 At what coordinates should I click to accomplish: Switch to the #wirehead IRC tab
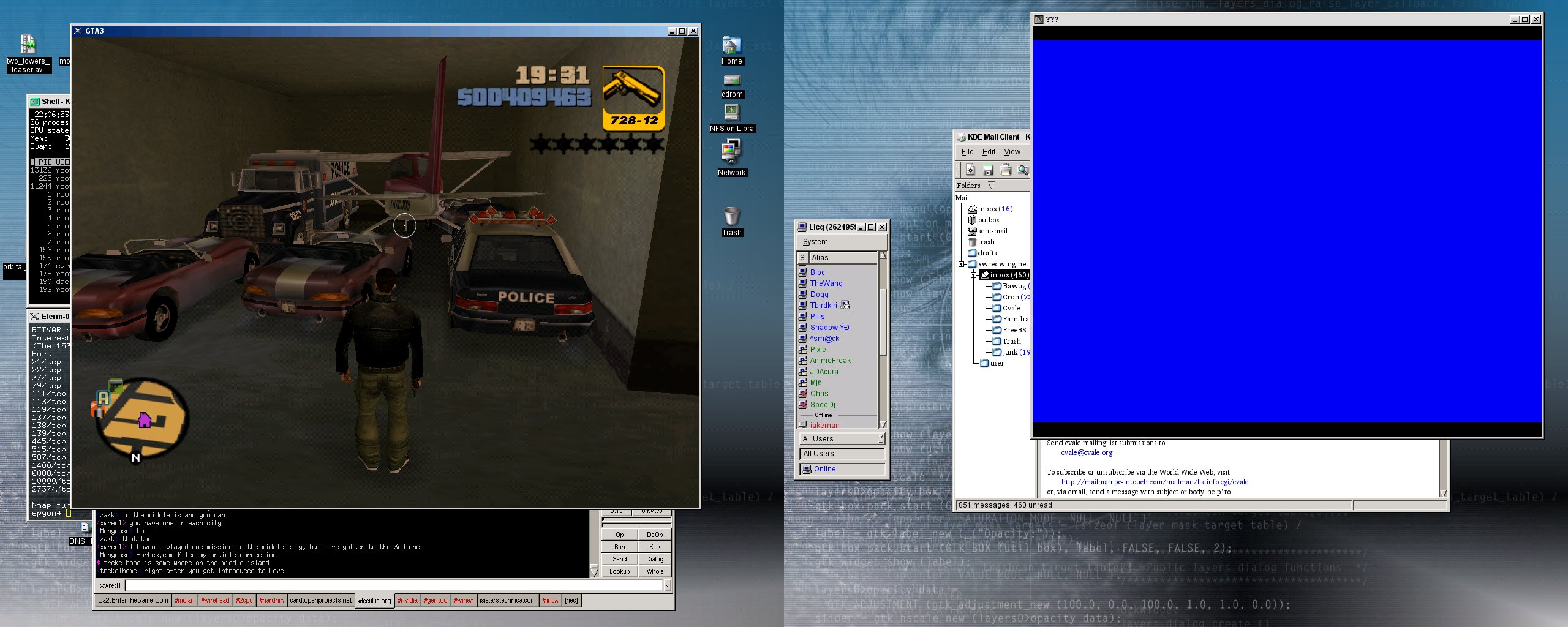215,600
